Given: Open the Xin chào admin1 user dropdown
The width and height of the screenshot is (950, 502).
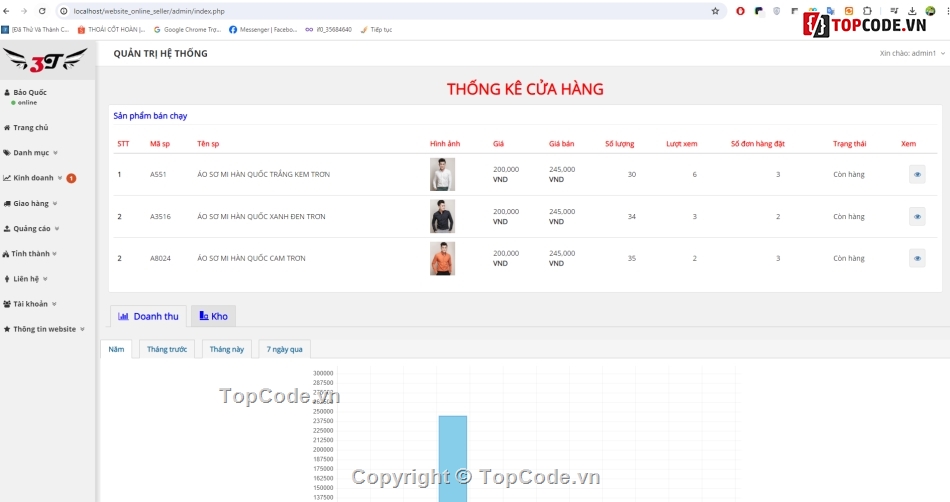Looking at the screenshot, I should point(912,53).
